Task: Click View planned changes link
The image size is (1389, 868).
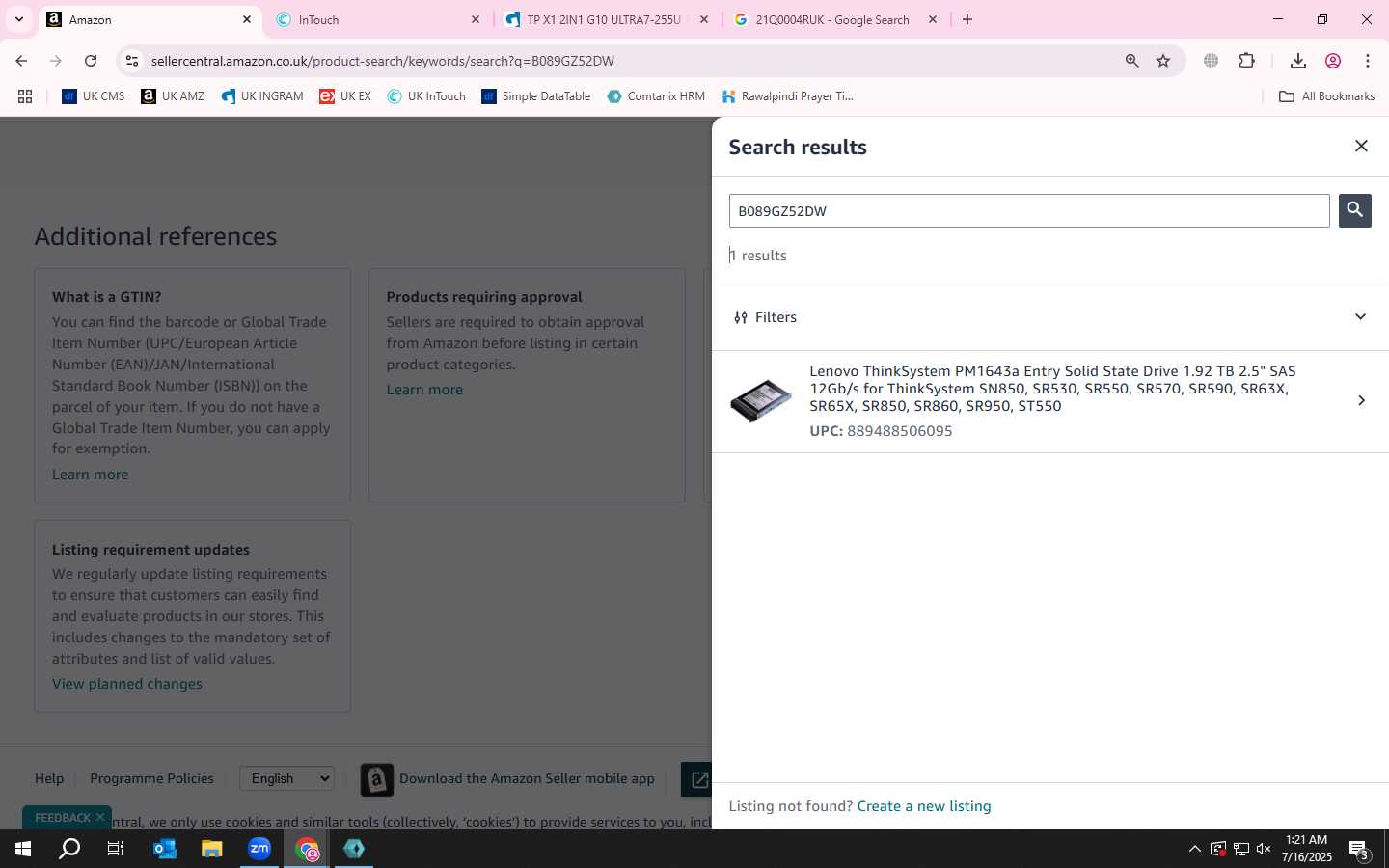Action: tap(127, 684)
